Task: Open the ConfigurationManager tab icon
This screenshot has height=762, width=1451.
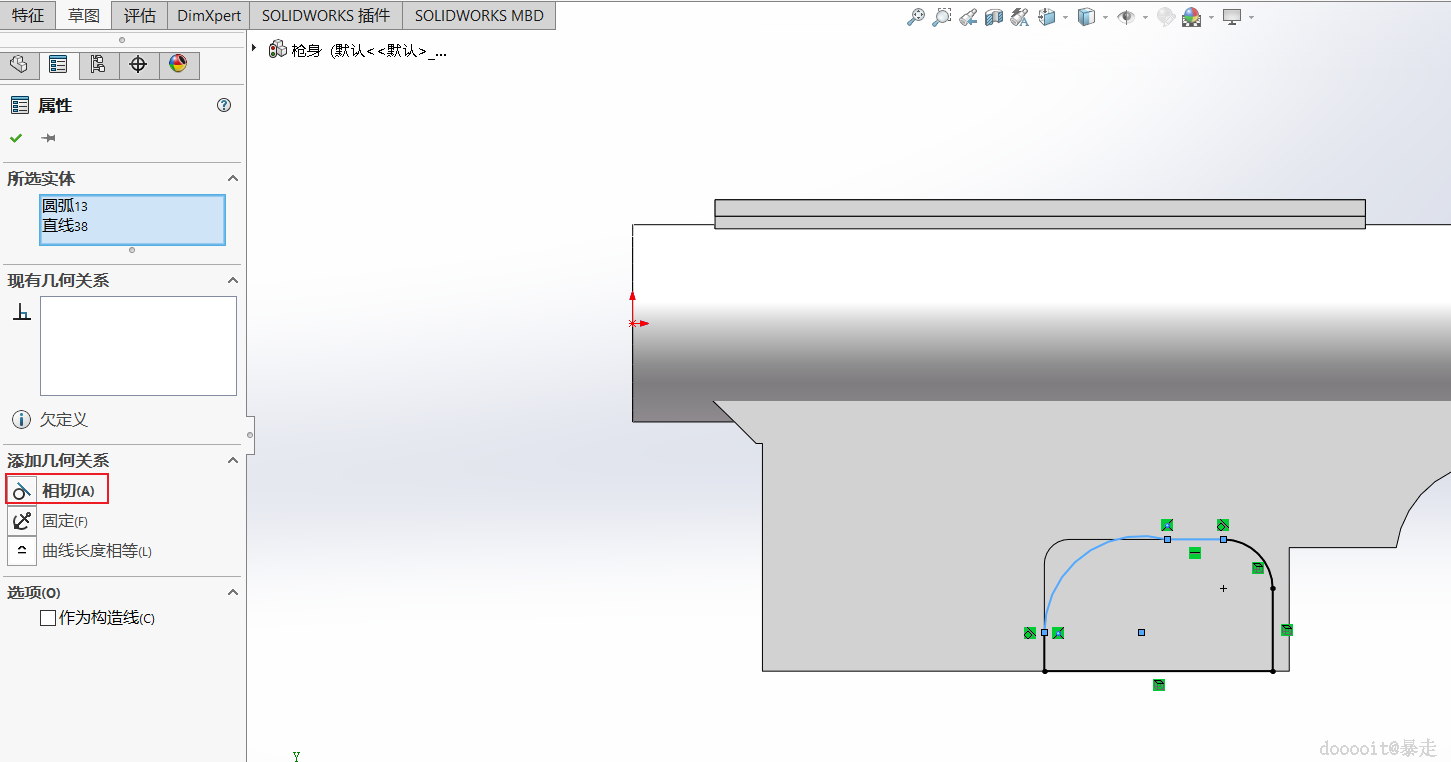Action: (98, 65)
